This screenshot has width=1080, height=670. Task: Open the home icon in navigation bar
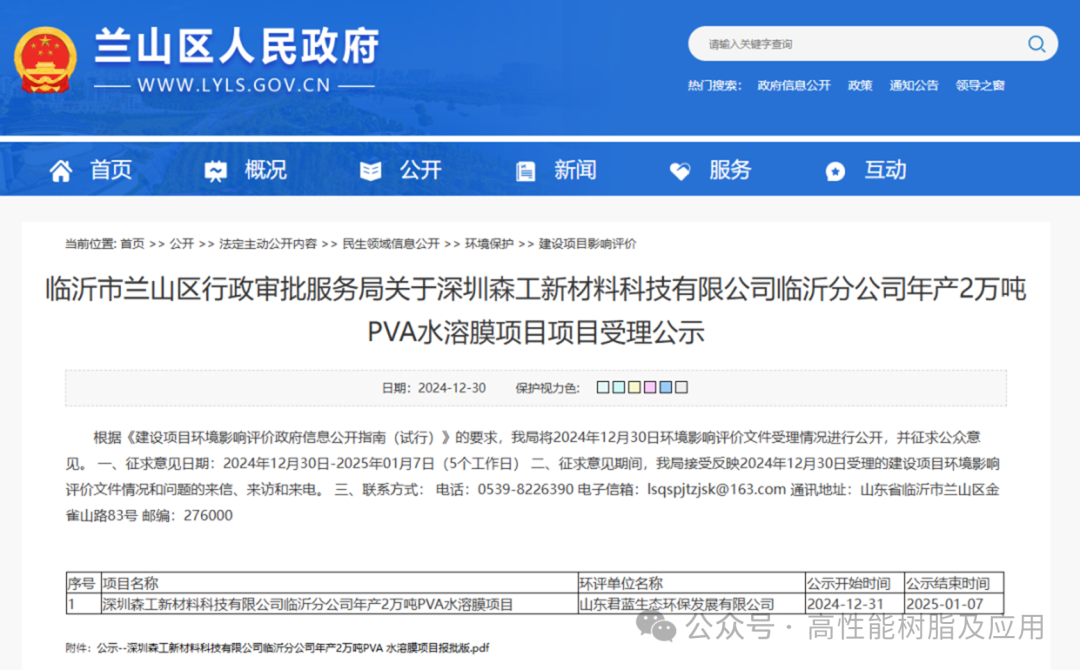point(61,171)
